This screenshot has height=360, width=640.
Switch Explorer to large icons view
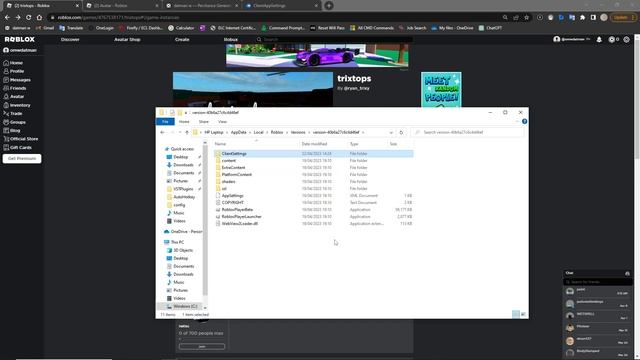coord(523,314)
